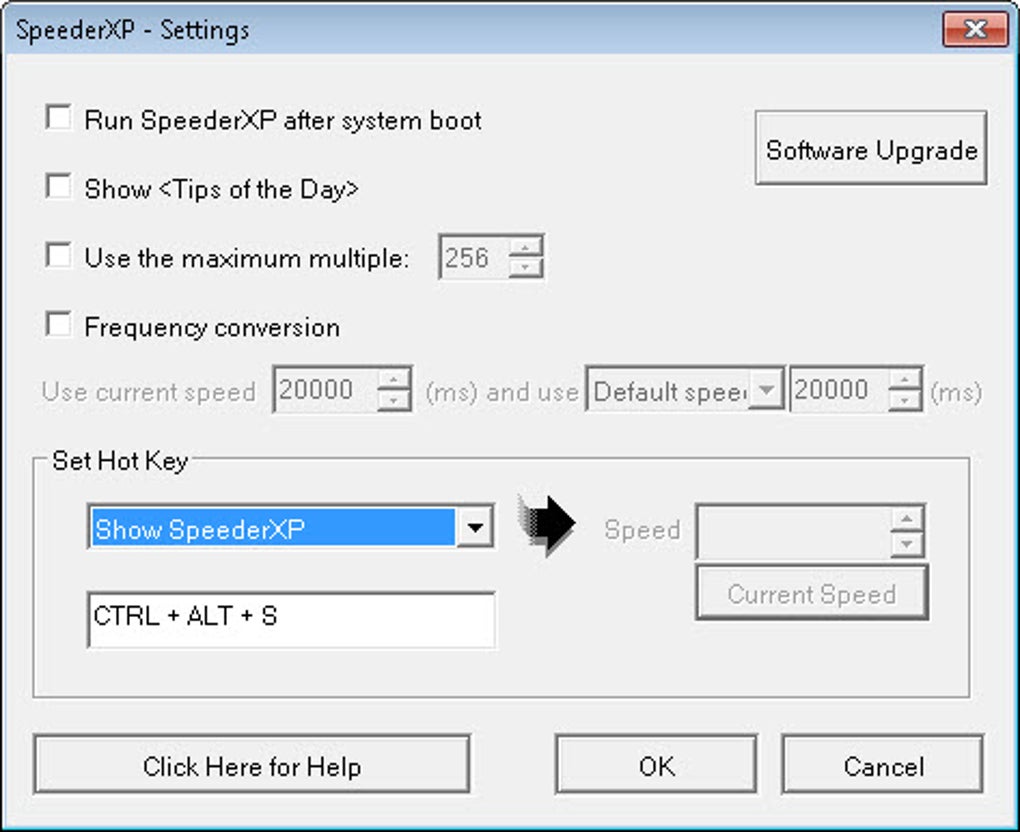
Task: Confirm settings with OK button
Action: tap(656, 767)
